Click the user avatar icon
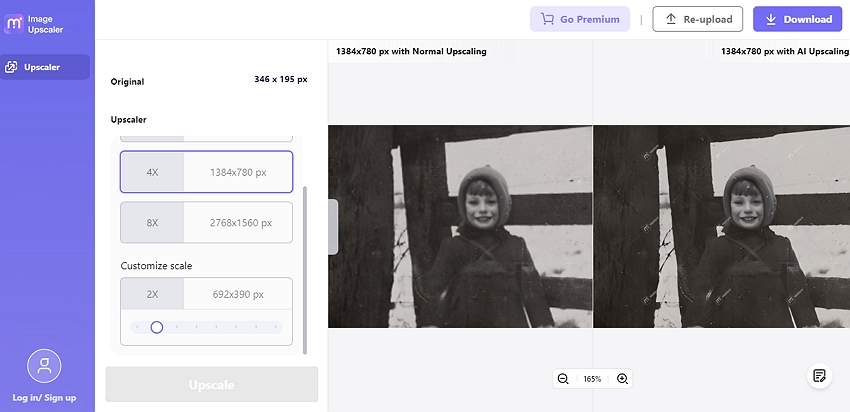This screenshot has width=850, height=412. [x=44, y=366]
